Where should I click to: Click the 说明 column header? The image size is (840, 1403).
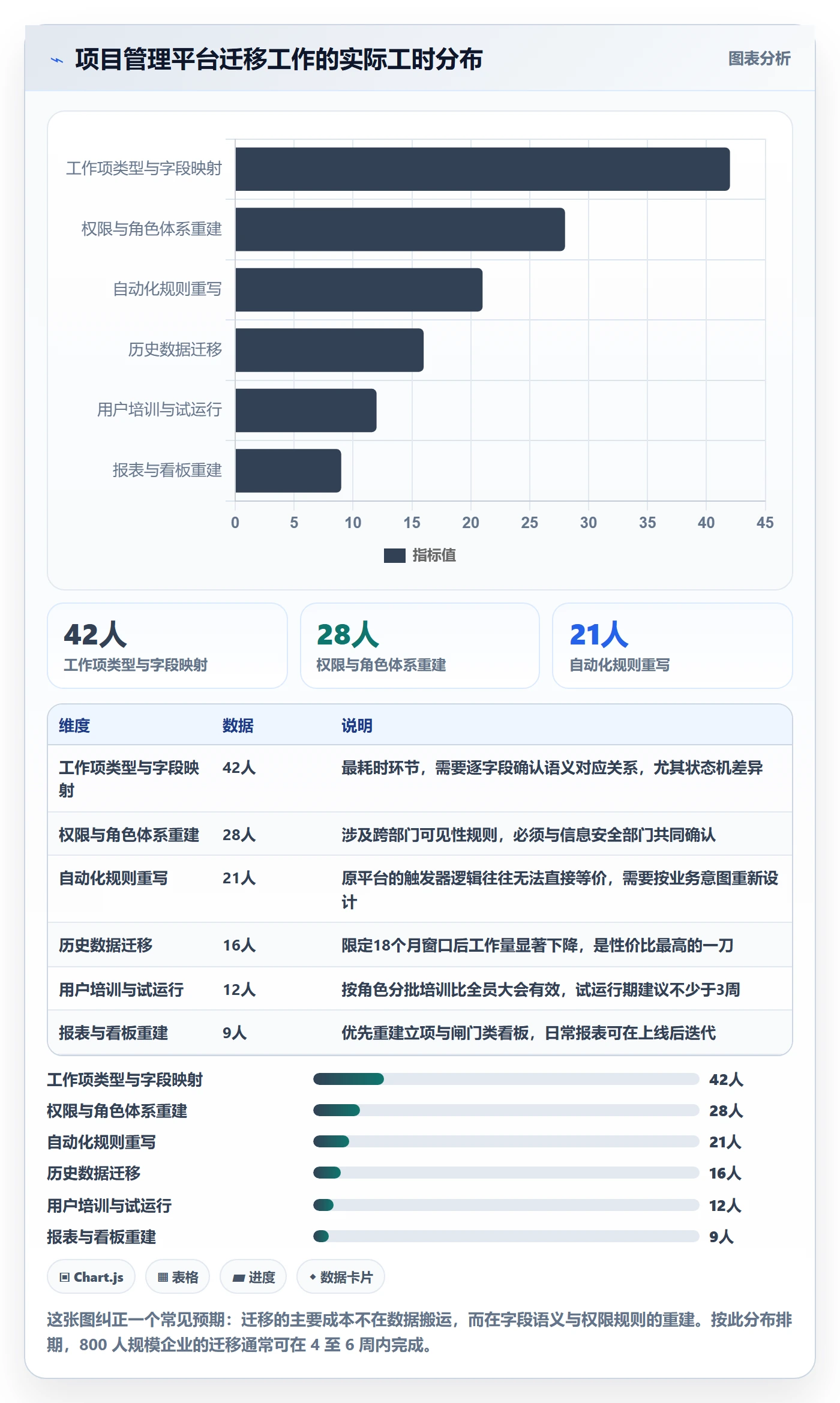coord(357,726)
